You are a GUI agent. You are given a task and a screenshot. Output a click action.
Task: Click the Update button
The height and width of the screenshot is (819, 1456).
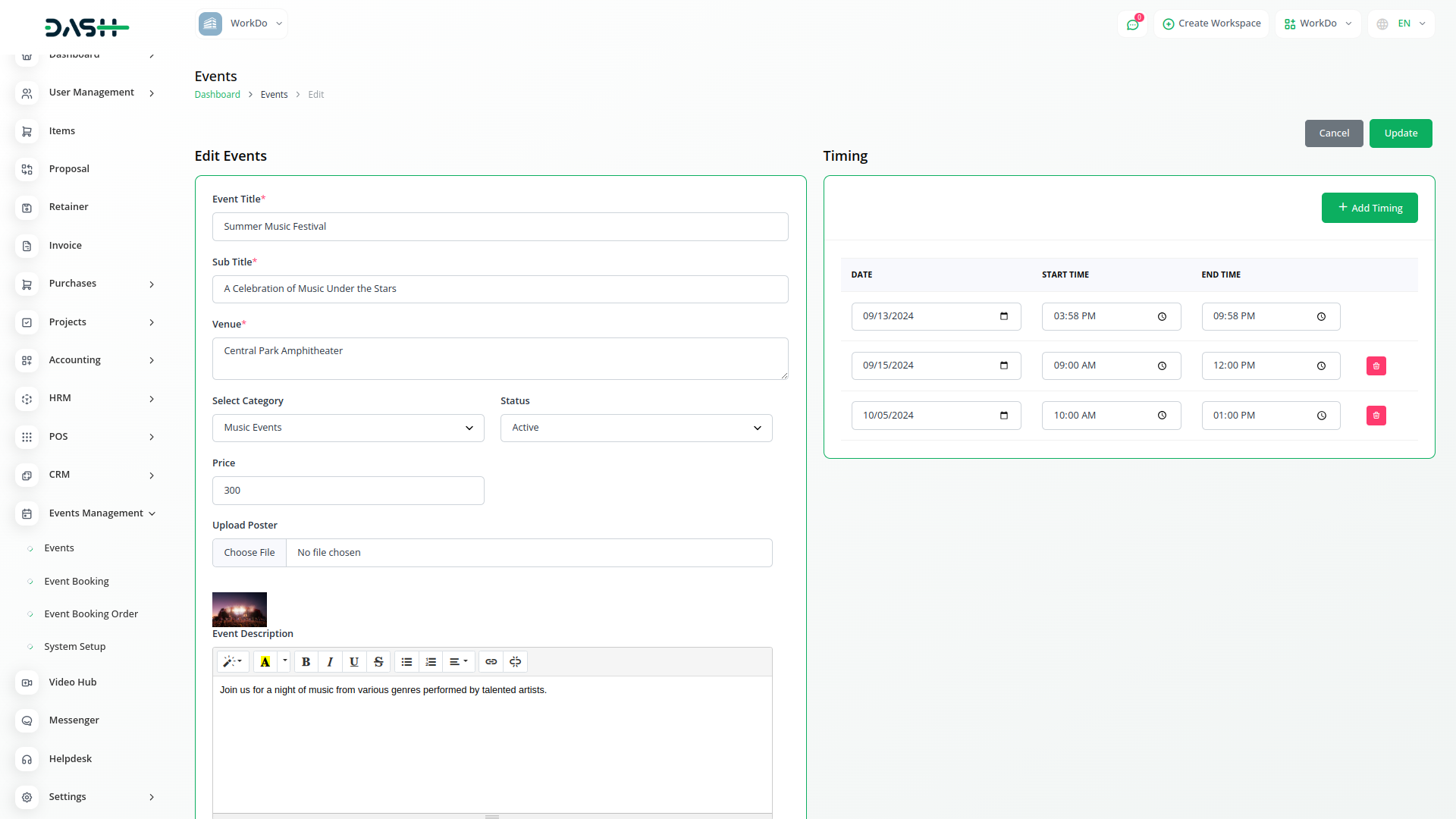[x=1400, y=133]
